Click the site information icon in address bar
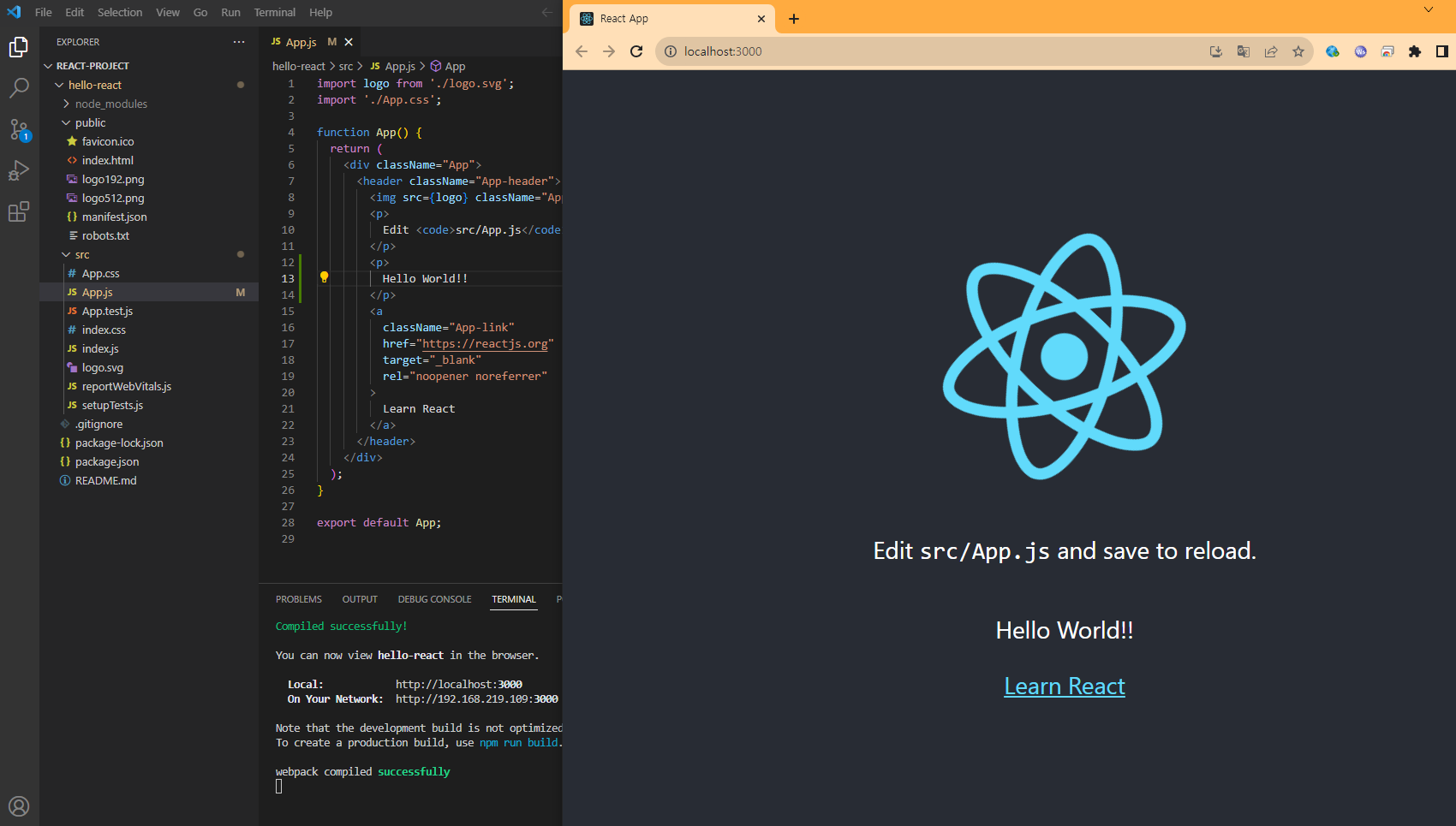This screenshot has width=1456, height=826. tap(671, 51)
